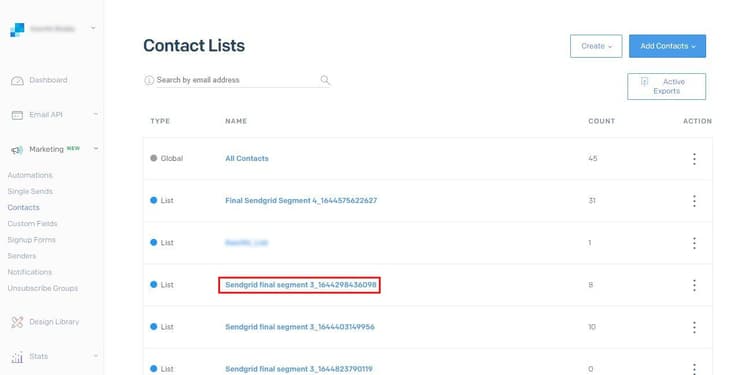Expand the Create dropdown button

pyautogui.click(x=596, y=46)
